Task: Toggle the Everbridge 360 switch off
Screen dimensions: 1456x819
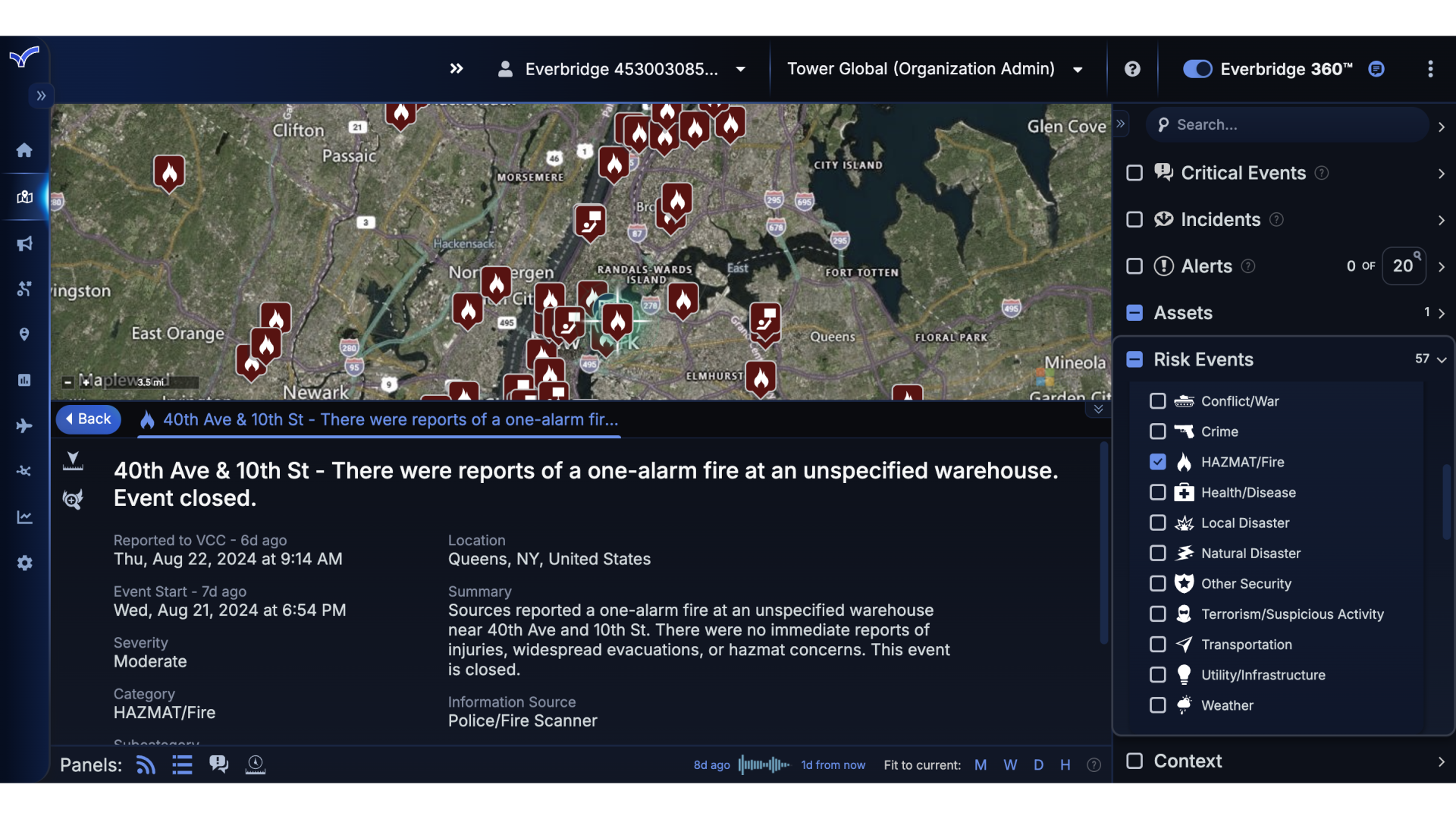Action: [1197, 69]
